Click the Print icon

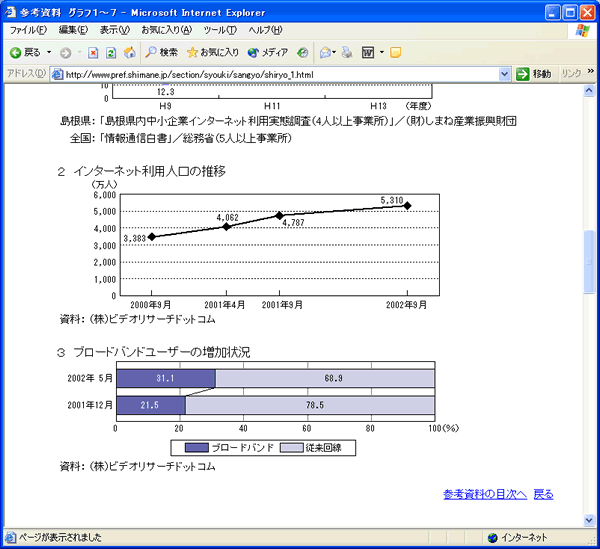pos(347,52)
